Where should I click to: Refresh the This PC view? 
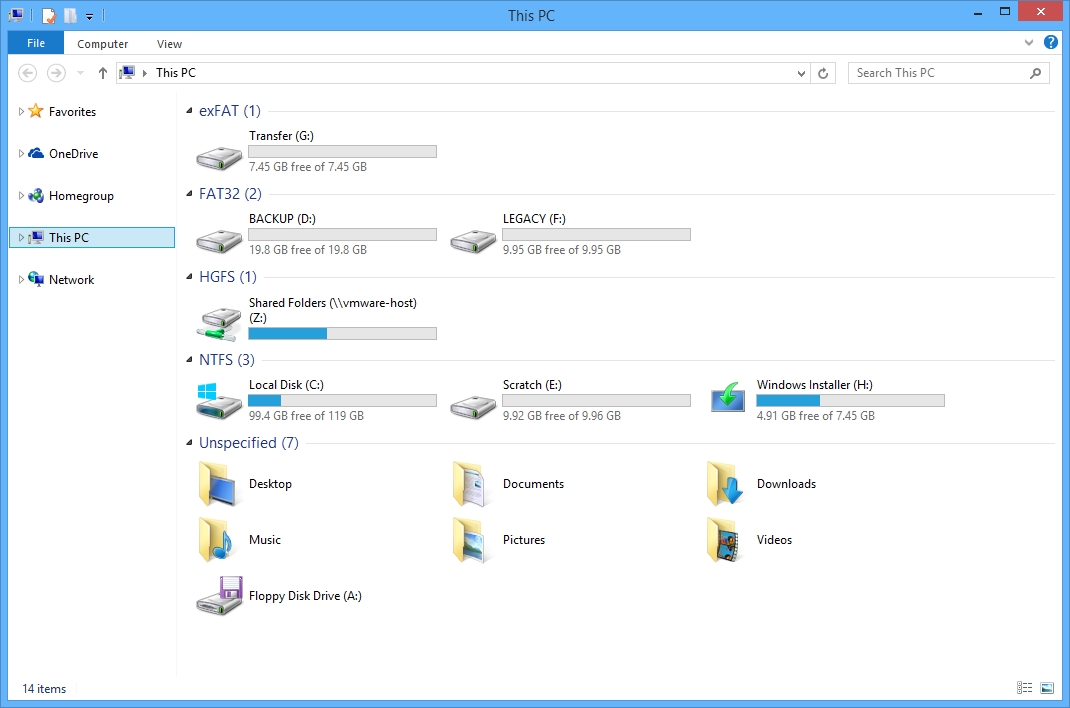coord(823,73)
